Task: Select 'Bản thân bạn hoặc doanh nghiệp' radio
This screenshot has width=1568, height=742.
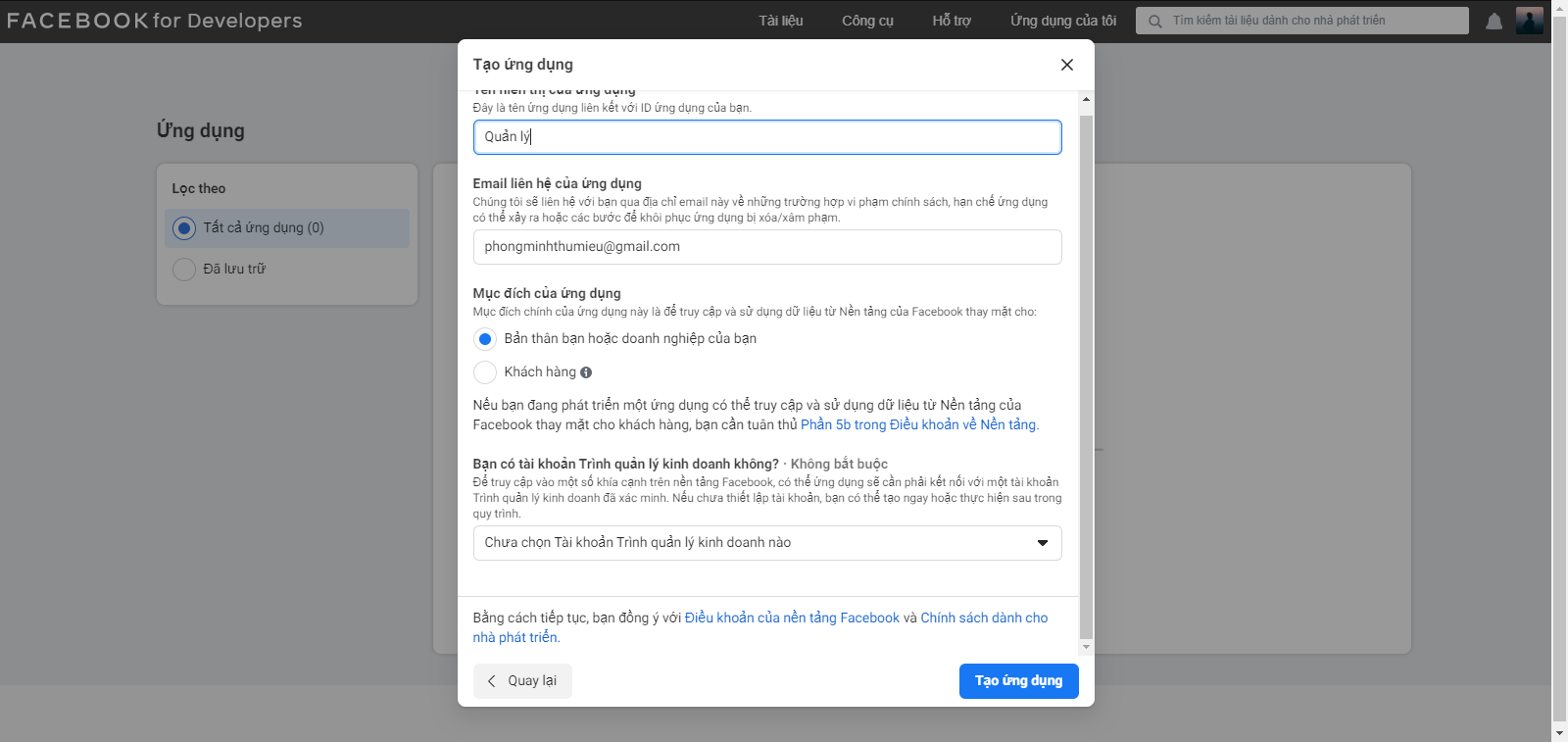Action: click(x=485, y=339)
